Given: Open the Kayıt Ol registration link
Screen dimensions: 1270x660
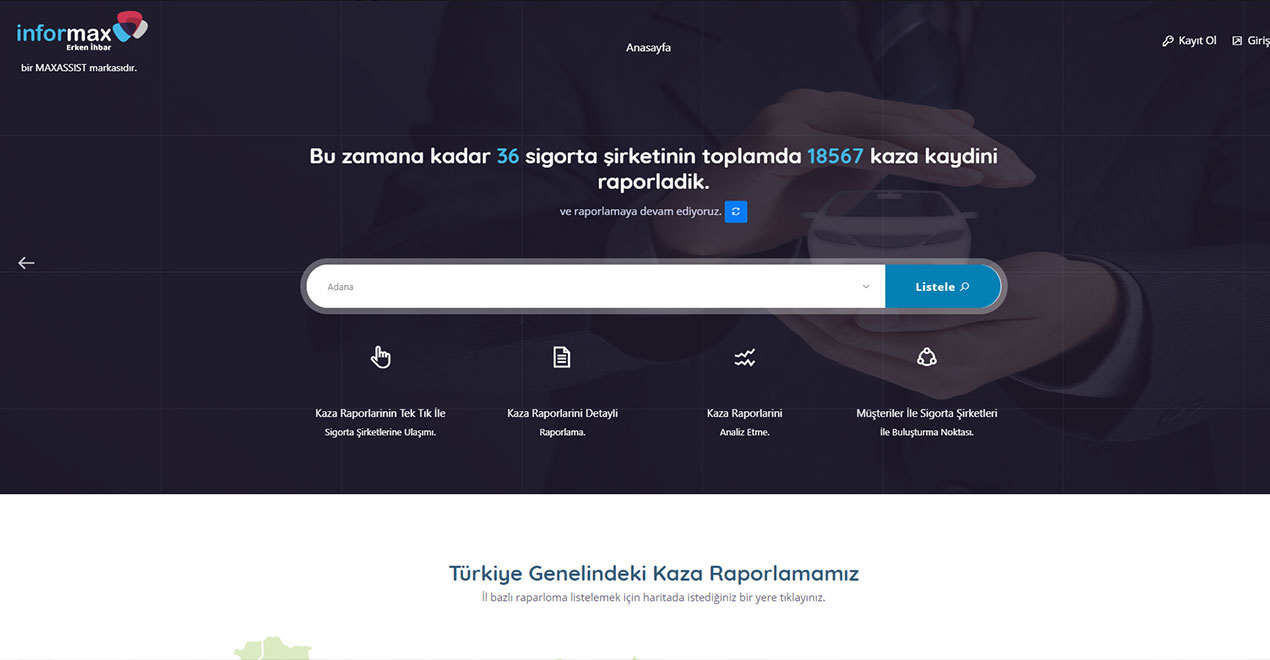Looking at the screenshot, I should [1197, 41].
